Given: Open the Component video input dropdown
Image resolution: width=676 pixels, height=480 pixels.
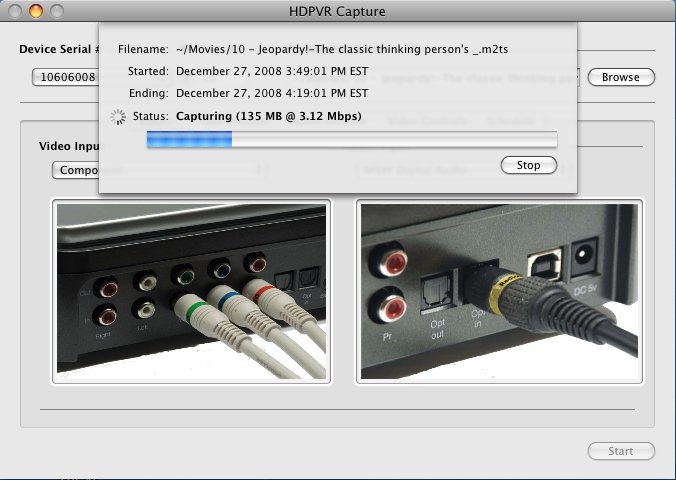Looking at the screenshot, I should point(159,170).
